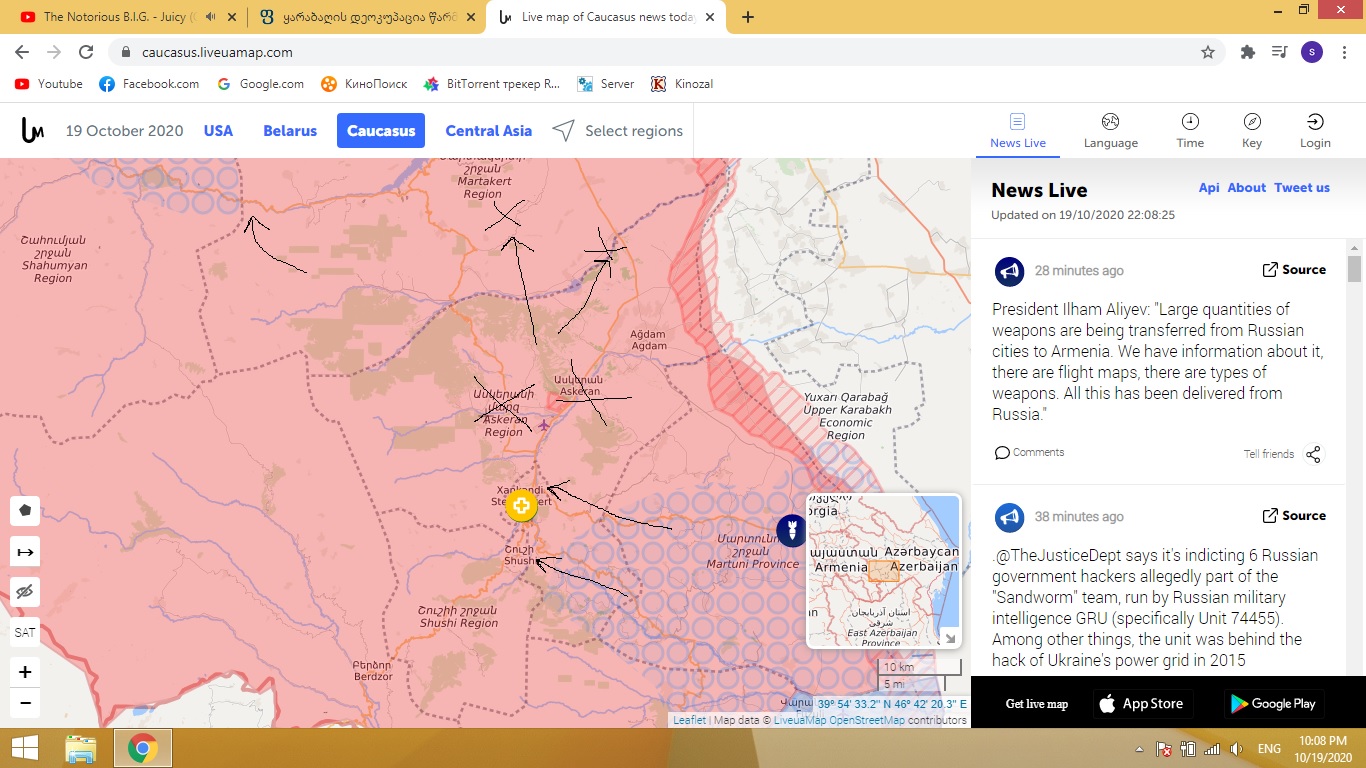
Task: Click the blue bomb marker near Martuni
Action: (791, 530)
